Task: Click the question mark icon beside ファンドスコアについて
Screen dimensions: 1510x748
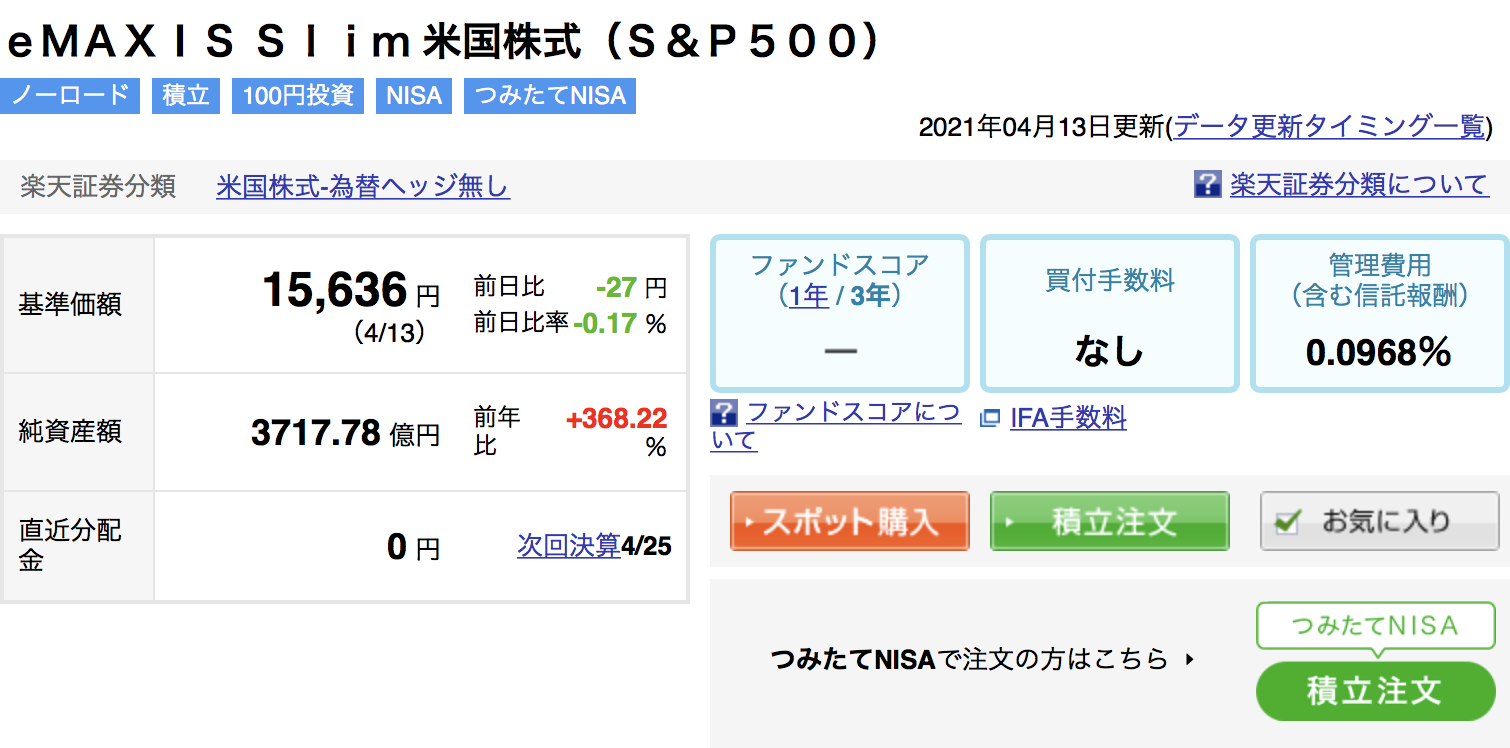Action: click(x=724, y=412)
